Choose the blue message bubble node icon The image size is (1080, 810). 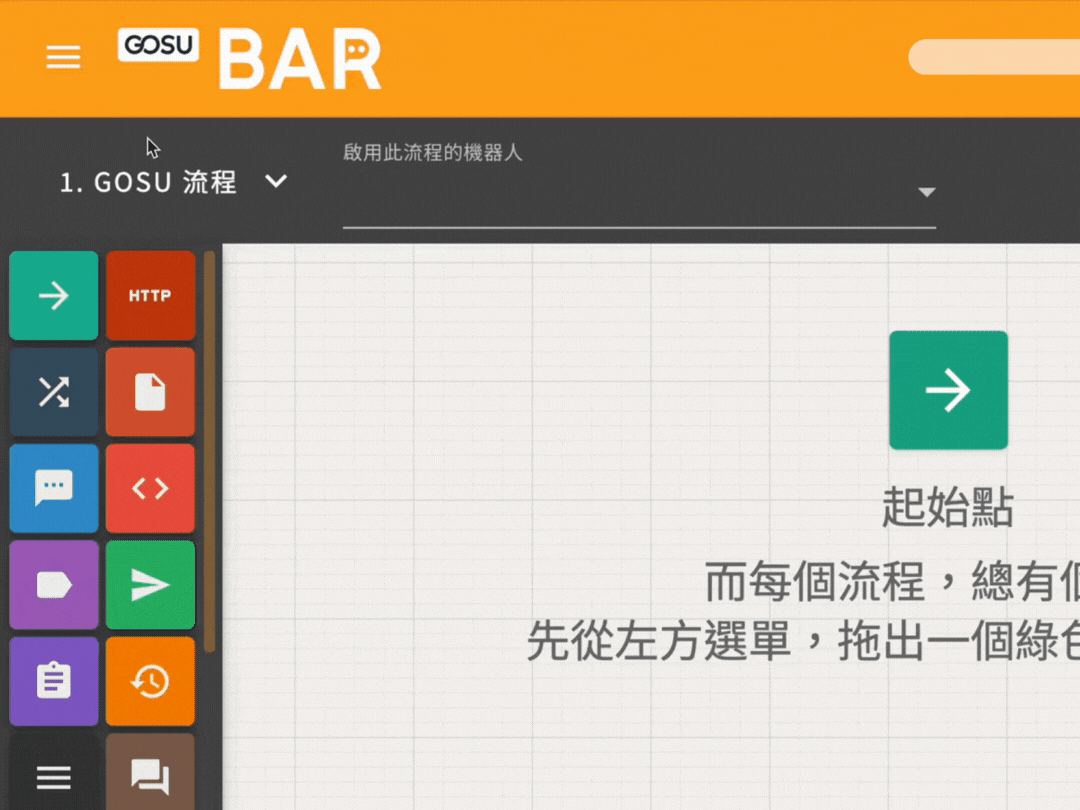pos(53,488)
